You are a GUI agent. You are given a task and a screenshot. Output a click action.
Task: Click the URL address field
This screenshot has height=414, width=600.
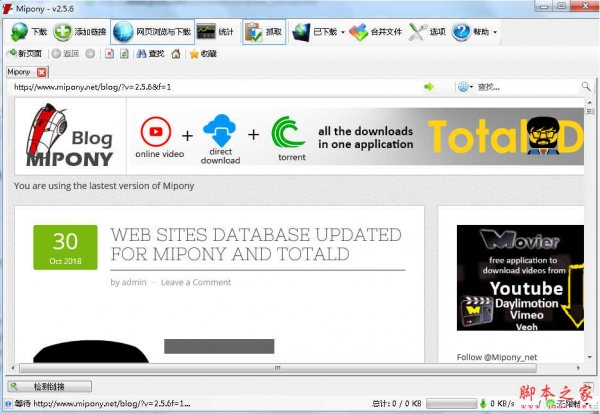(216, 87)
